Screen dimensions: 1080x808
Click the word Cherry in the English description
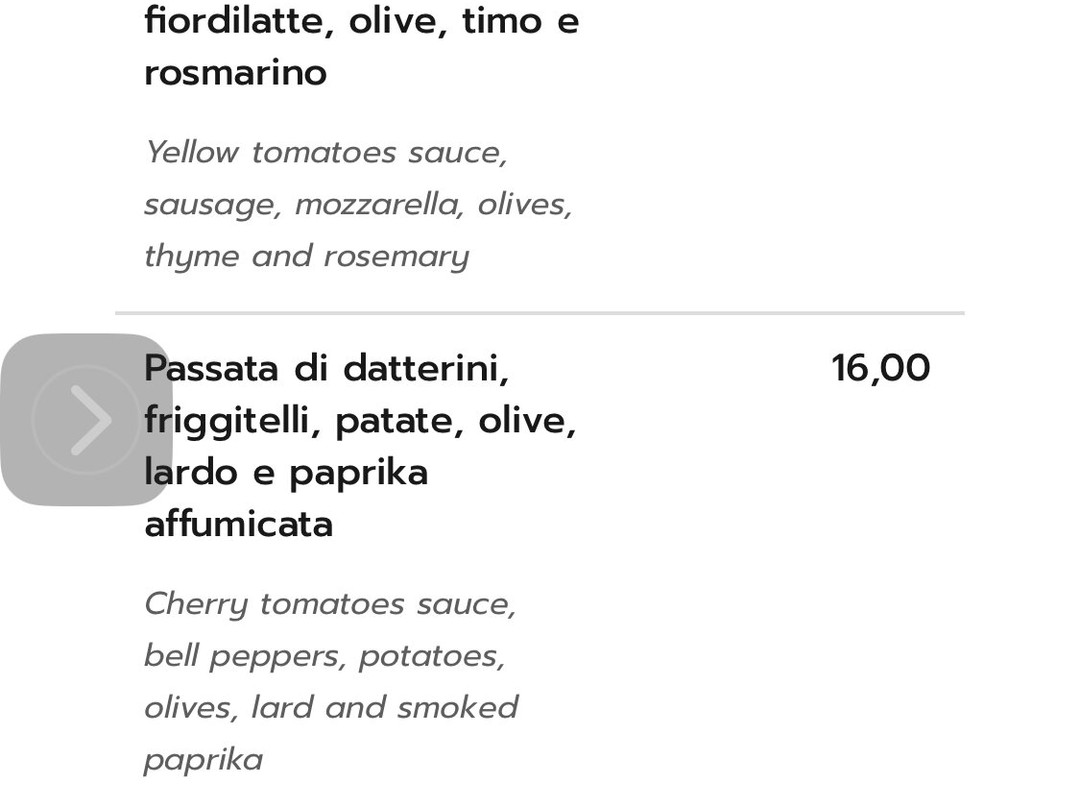[195, 605]
